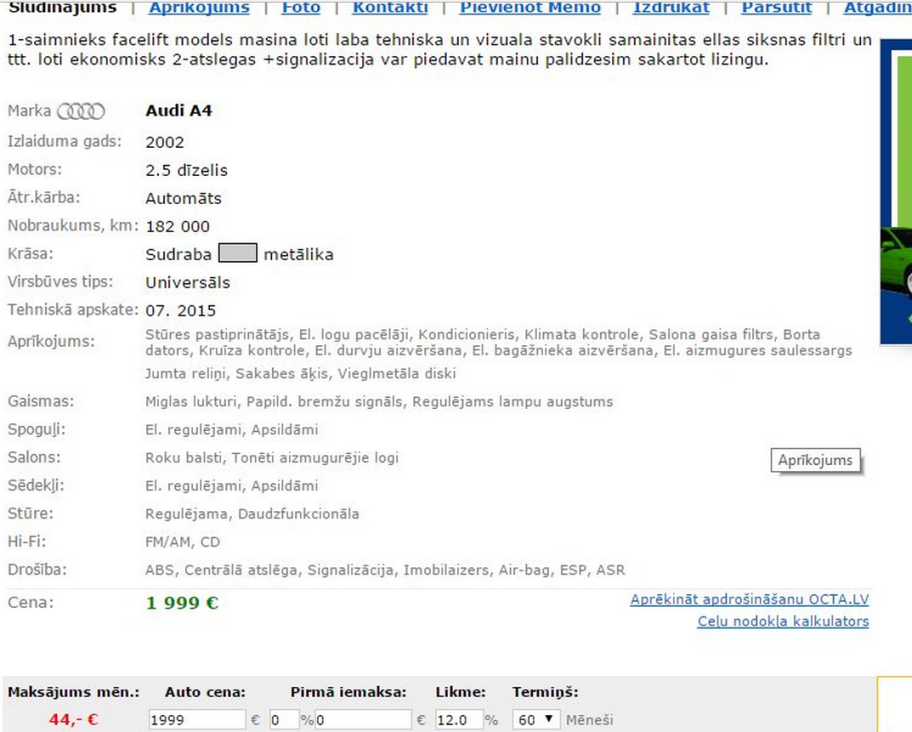Click the year value '2002'
The width and height of the screenshot is (912, 732).
click(165, 142)
